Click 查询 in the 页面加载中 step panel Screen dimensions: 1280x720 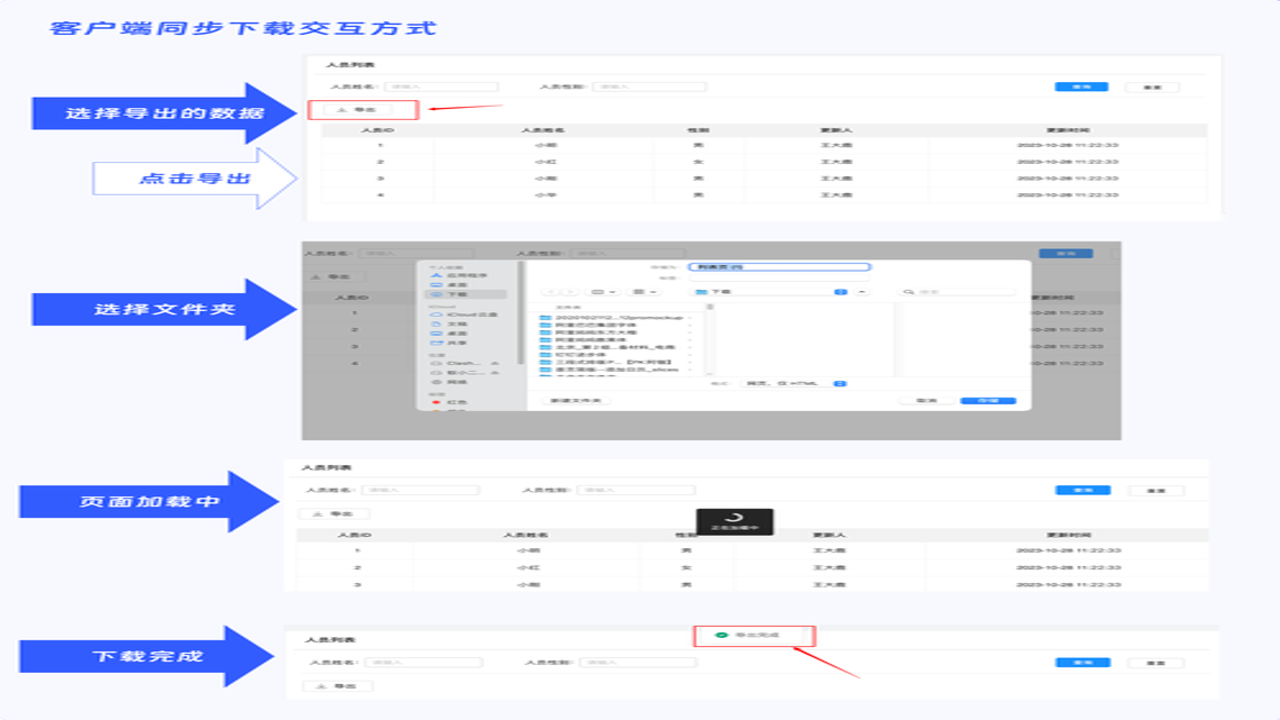click(x=1083, y=491)
